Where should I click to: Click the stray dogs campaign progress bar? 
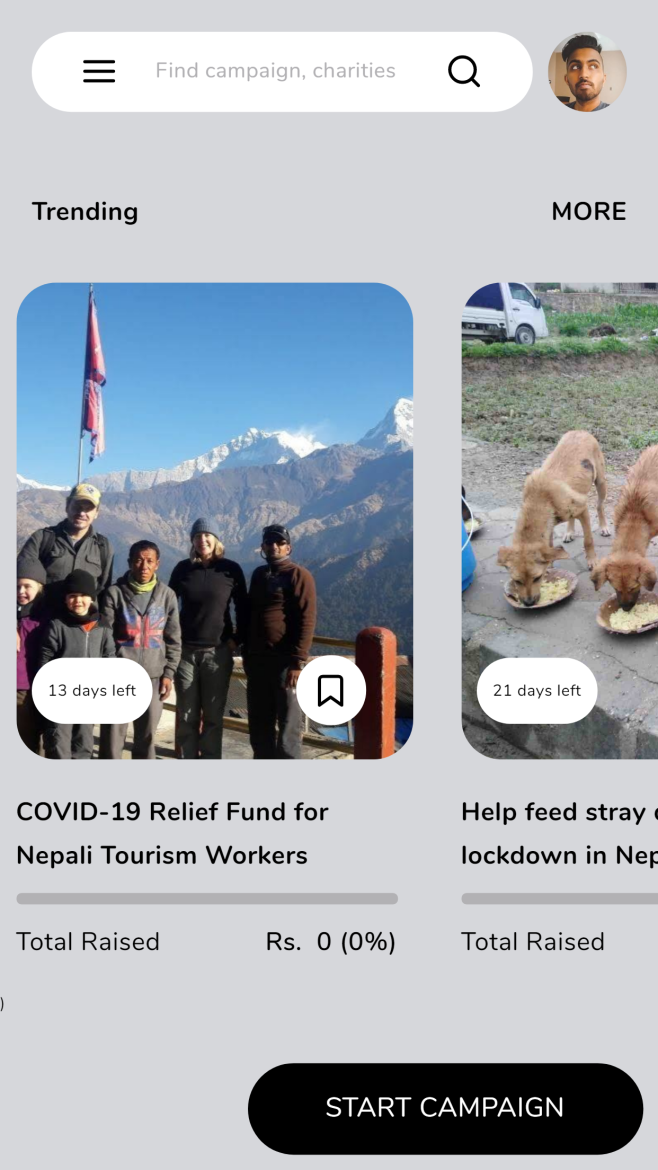pyautogui.click(x=560, y=898)
